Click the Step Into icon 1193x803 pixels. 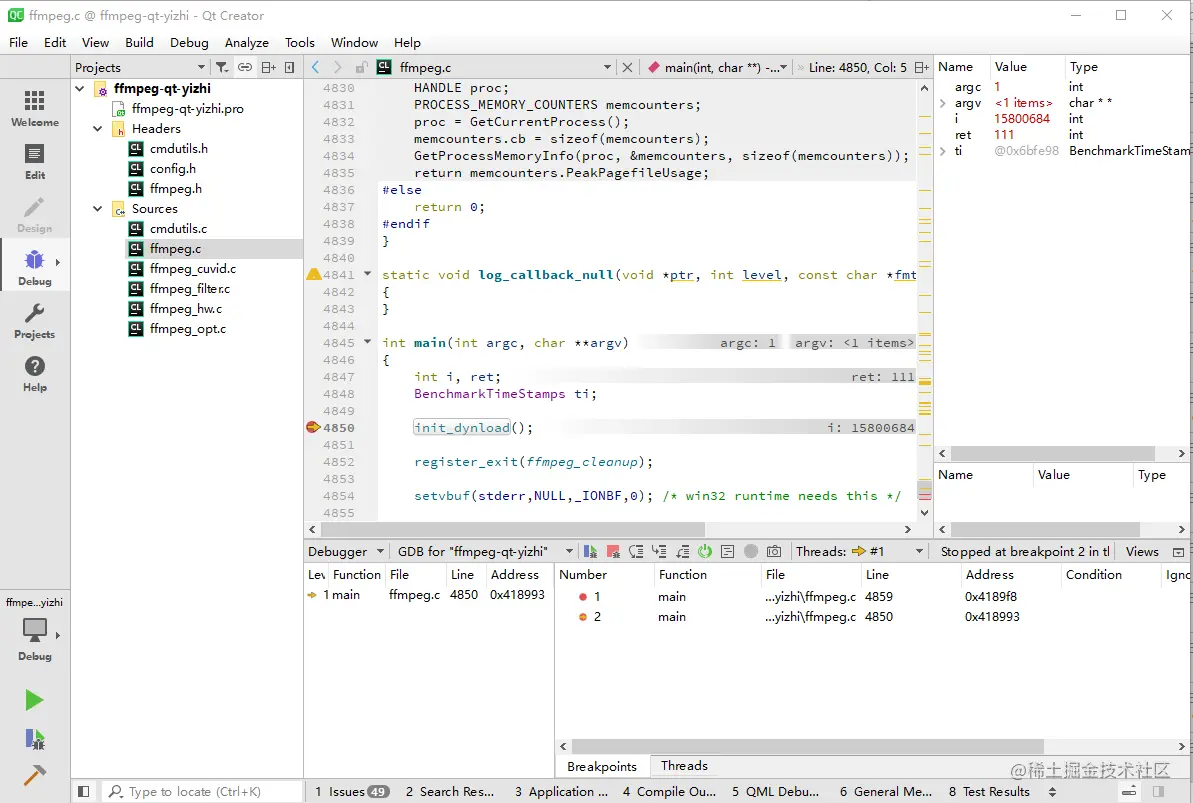[x=659, y=551]
